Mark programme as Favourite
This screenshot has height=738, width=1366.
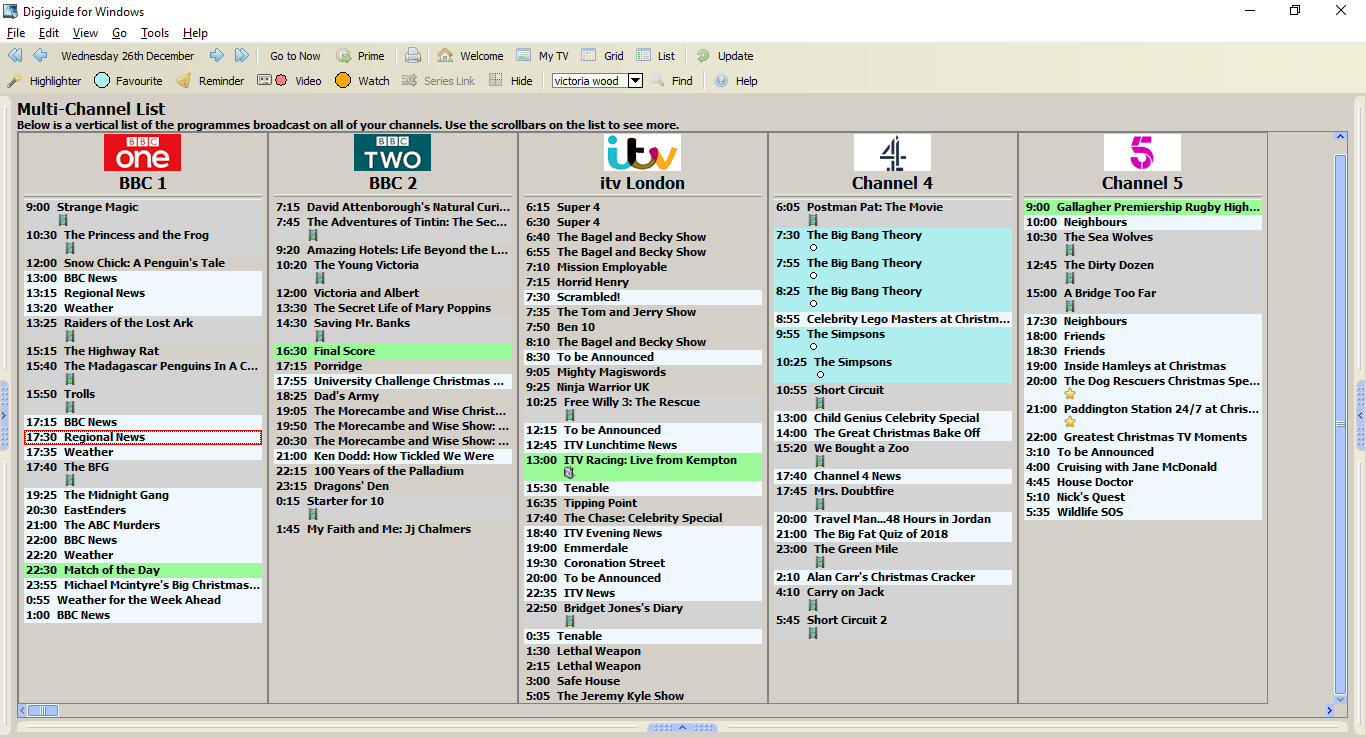click(128, 81)
